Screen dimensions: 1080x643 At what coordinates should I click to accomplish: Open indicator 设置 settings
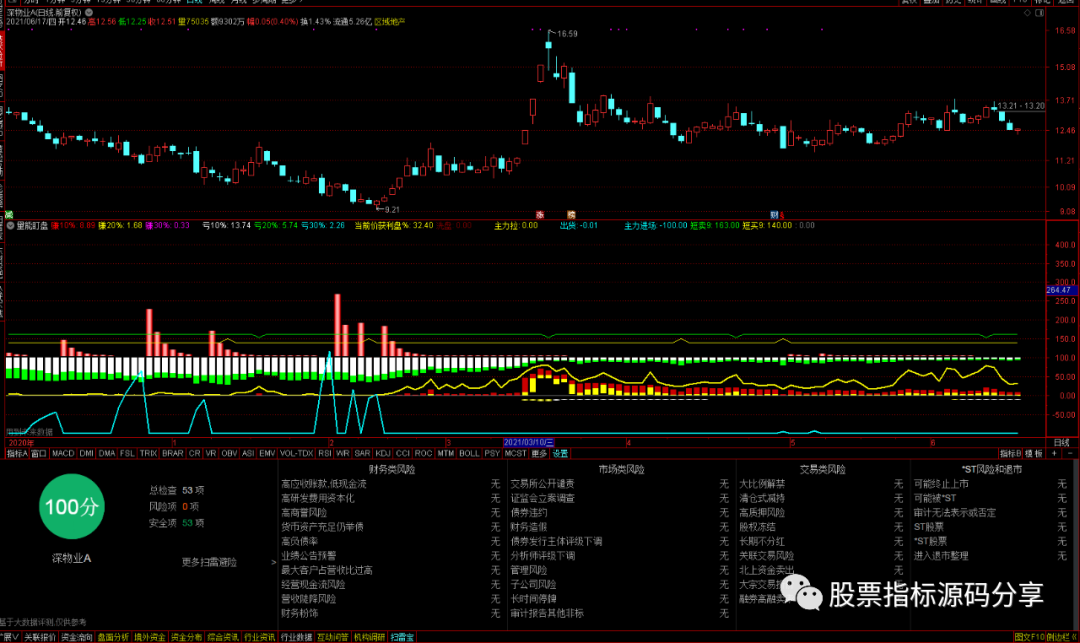point(560,454)
